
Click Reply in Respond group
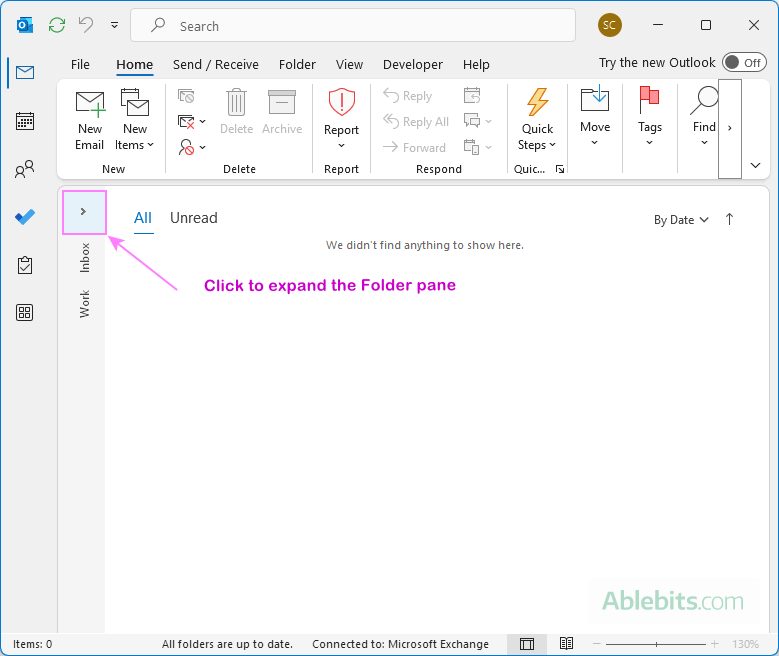point(408,95)
